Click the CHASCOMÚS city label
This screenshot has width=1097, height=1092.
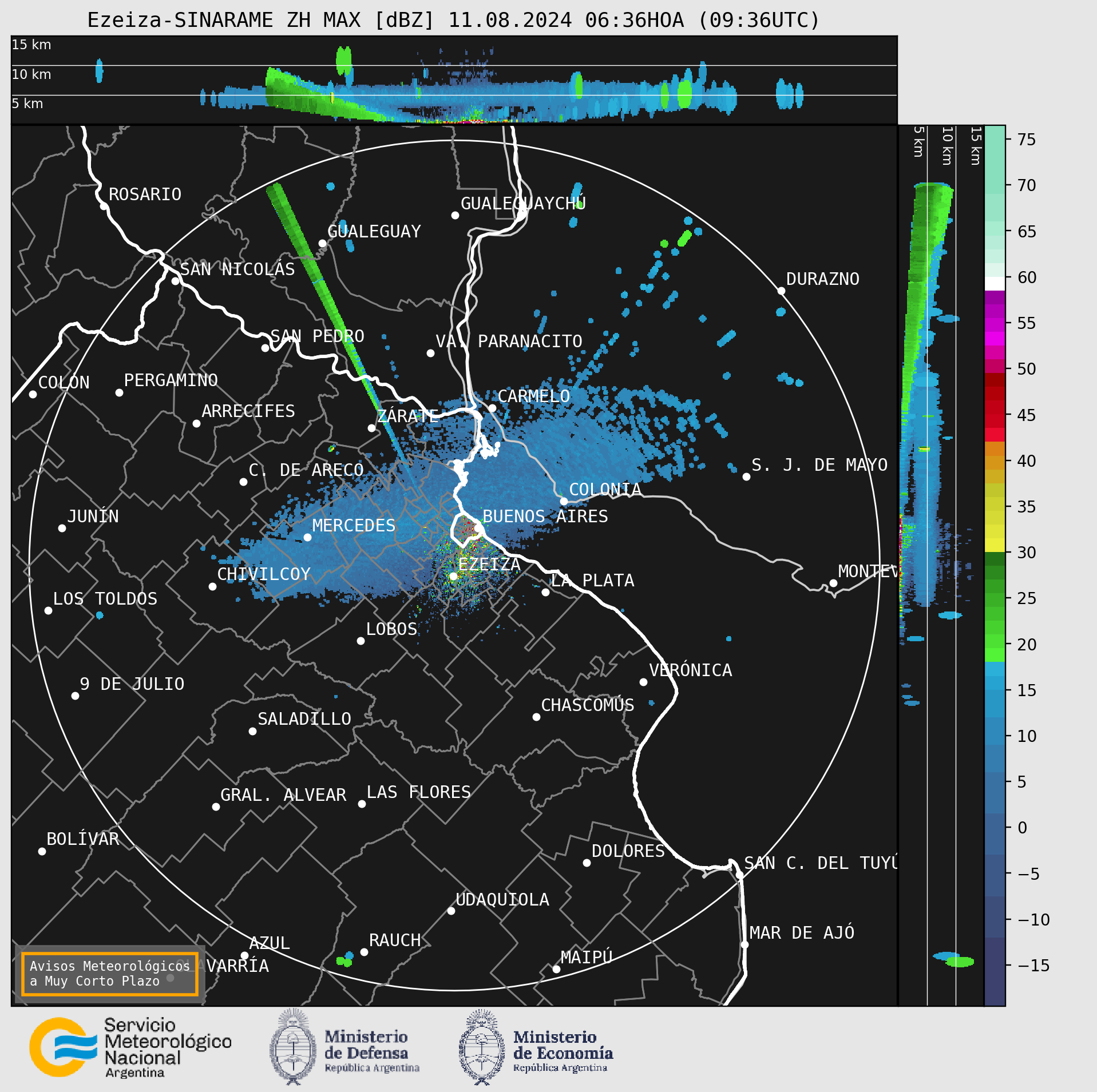coord(588,705)
